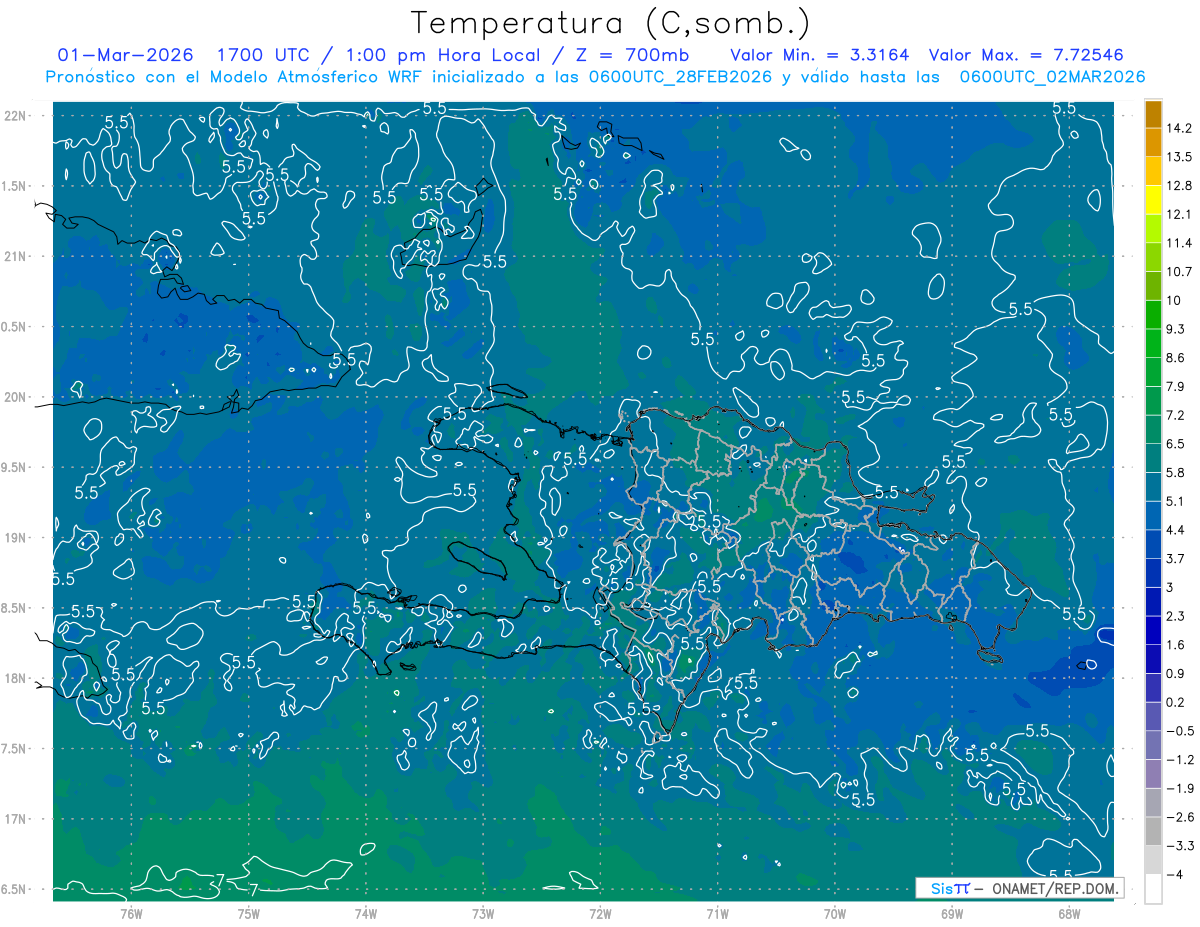Click the purple swatch between -1.2 and -1.9
This screenshot has height=927, width=1200.
pos(1153,773)
